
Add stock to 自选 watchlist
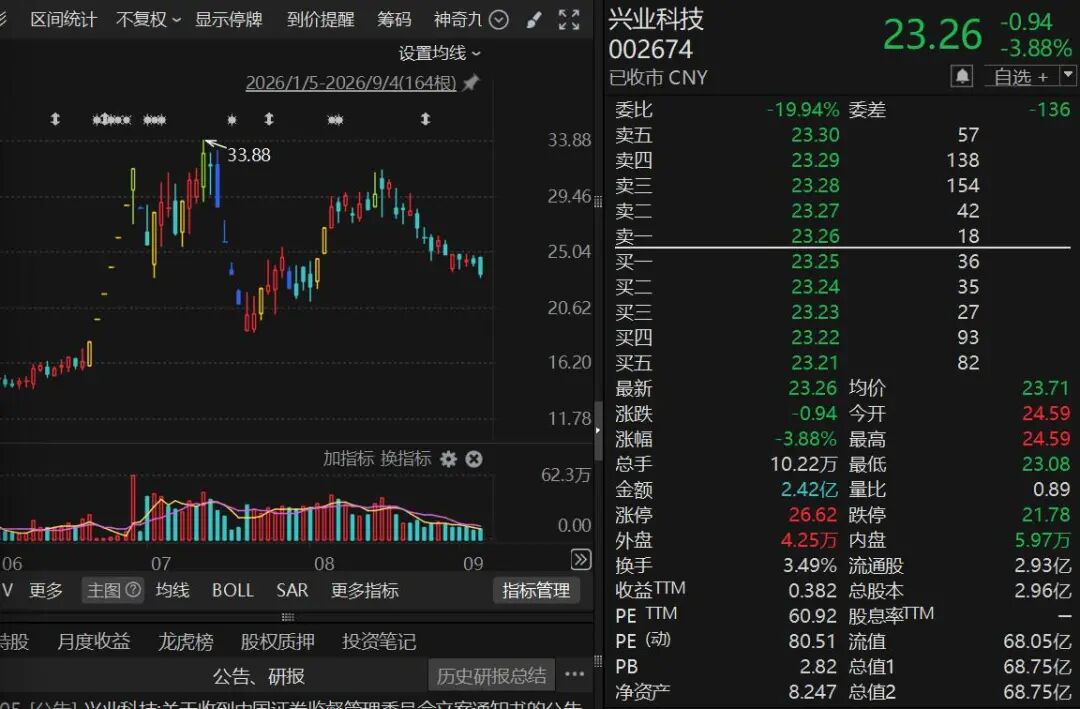[x=1021, y=76]
